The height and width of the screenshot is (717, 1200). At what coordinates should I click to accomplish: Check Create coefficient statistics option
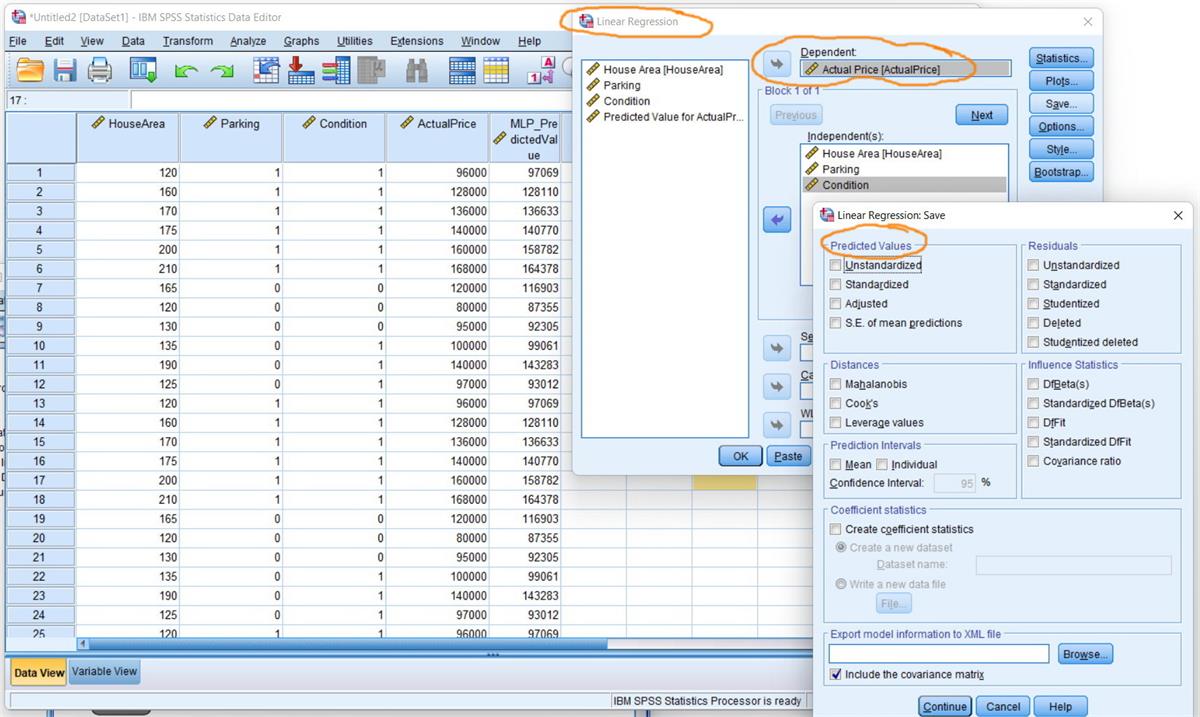(836, 529)
